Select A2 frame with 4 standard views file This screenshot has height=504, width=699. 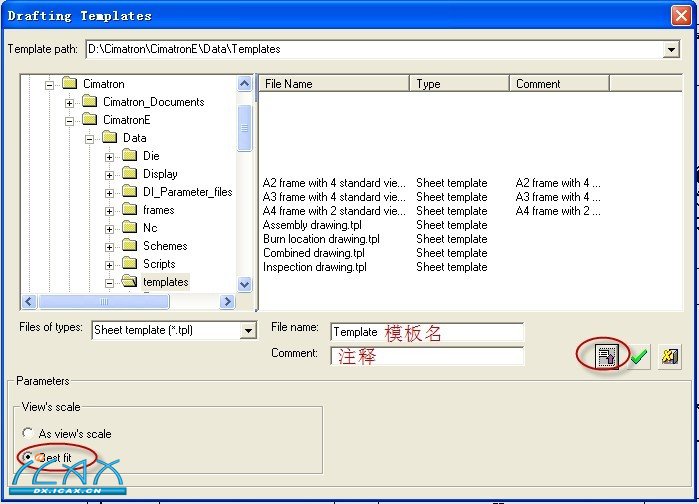click(334, 183)
